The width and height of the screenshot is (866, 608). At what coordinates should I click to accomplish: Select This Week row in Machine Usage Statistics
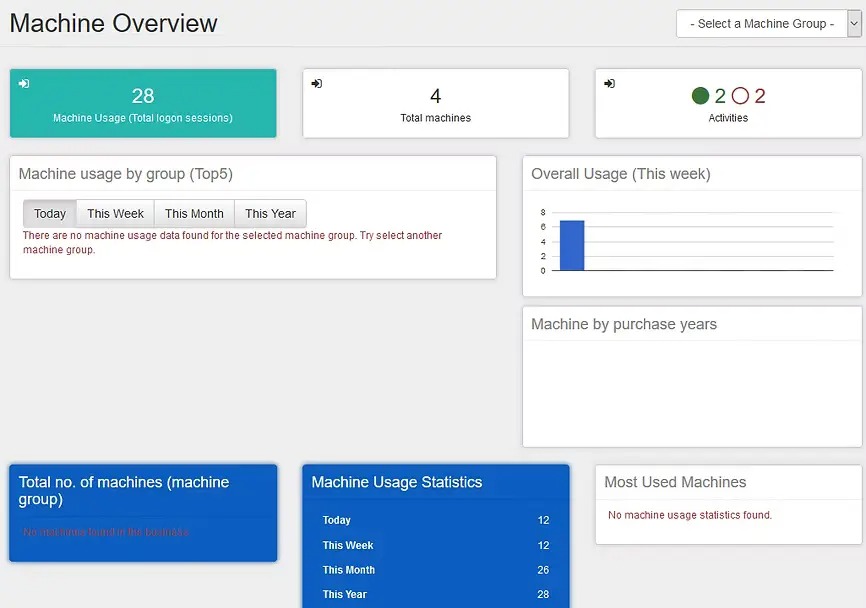[435, 545]
